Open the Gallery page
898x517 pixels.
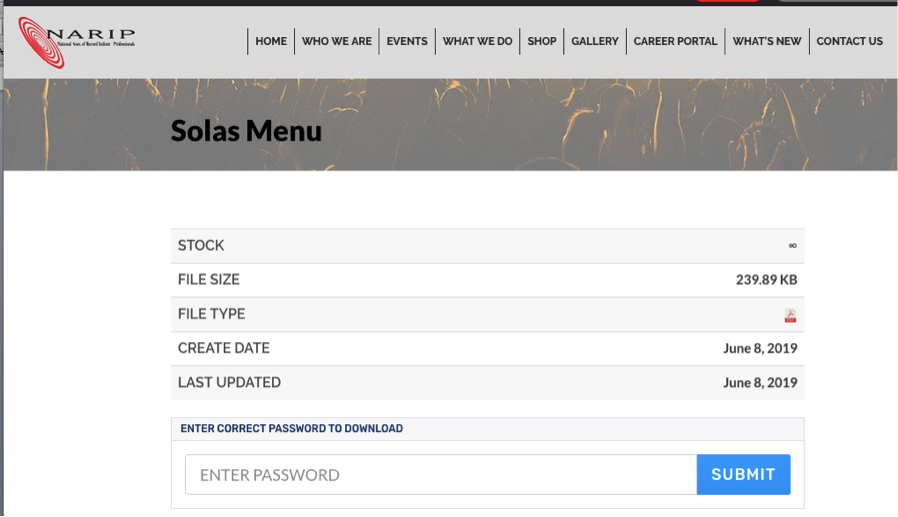[595, 41]
